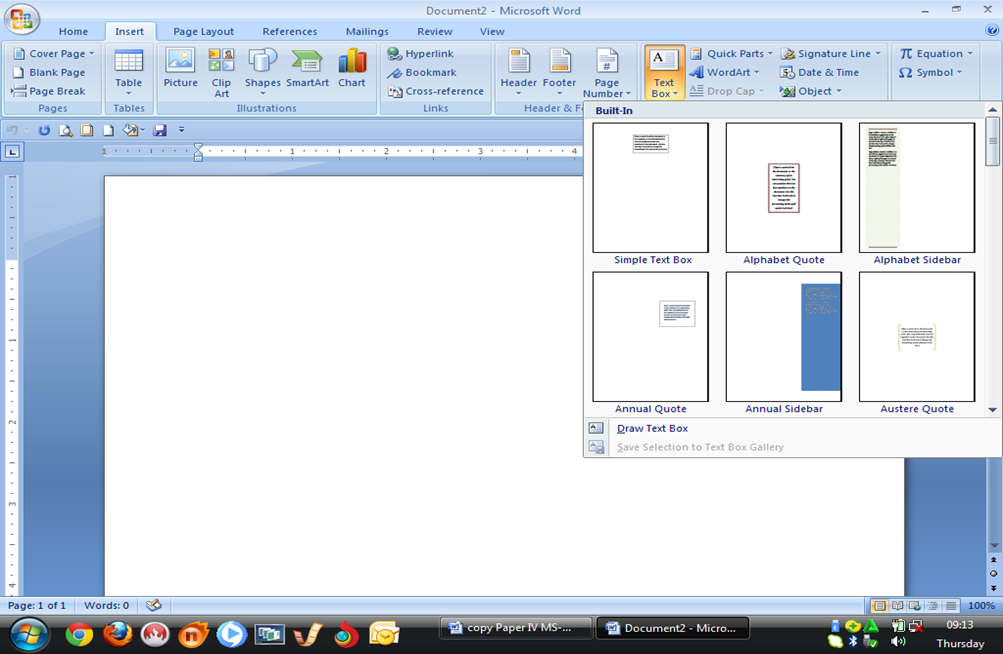Open the Shapes gallery
This screenshot has width=1003, height=654.
click(262, 72)
